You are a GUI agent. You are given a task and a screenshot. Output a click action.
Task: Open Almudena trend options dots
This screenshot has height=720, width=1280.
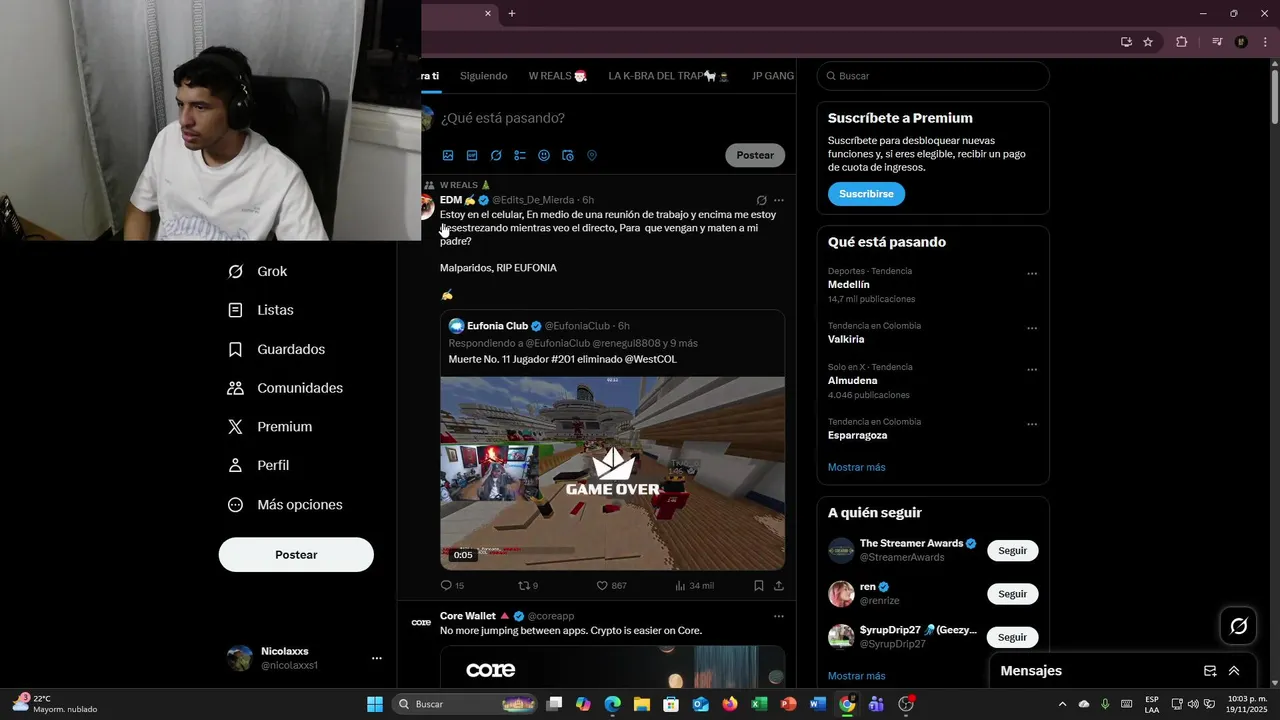[1032, 370]
